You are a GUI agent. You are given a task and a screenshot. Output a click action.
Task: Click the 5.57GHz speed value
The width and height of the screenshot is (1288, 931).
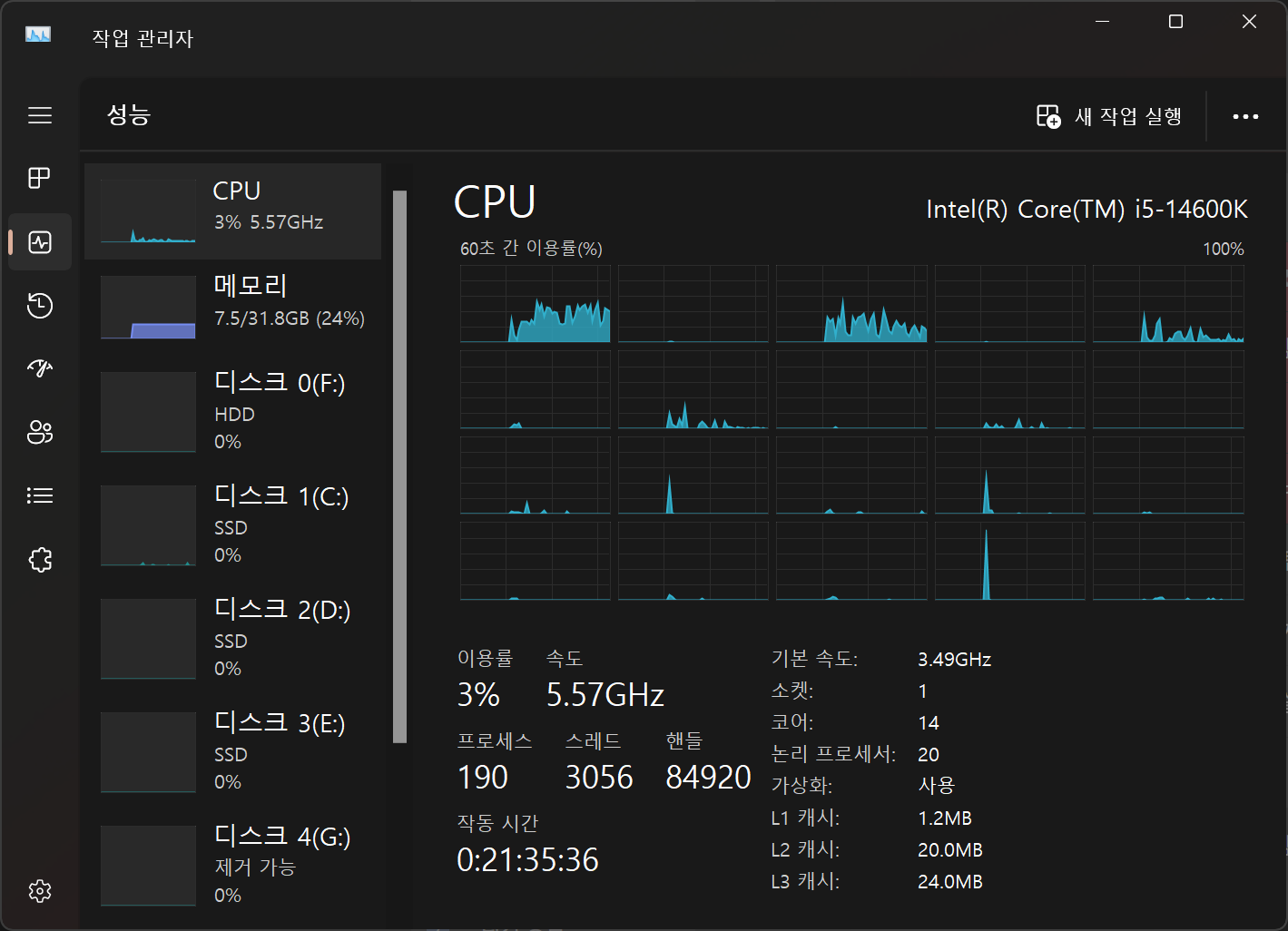pyautogui.click(x=605, y=695)
